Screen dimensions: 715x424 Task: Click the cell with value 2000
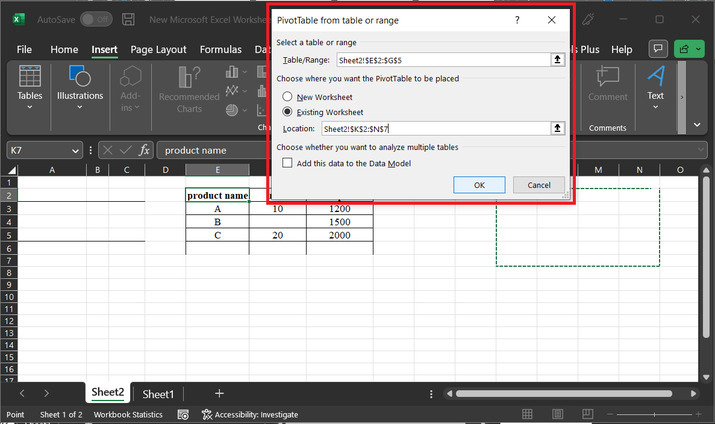pos(340,235)
